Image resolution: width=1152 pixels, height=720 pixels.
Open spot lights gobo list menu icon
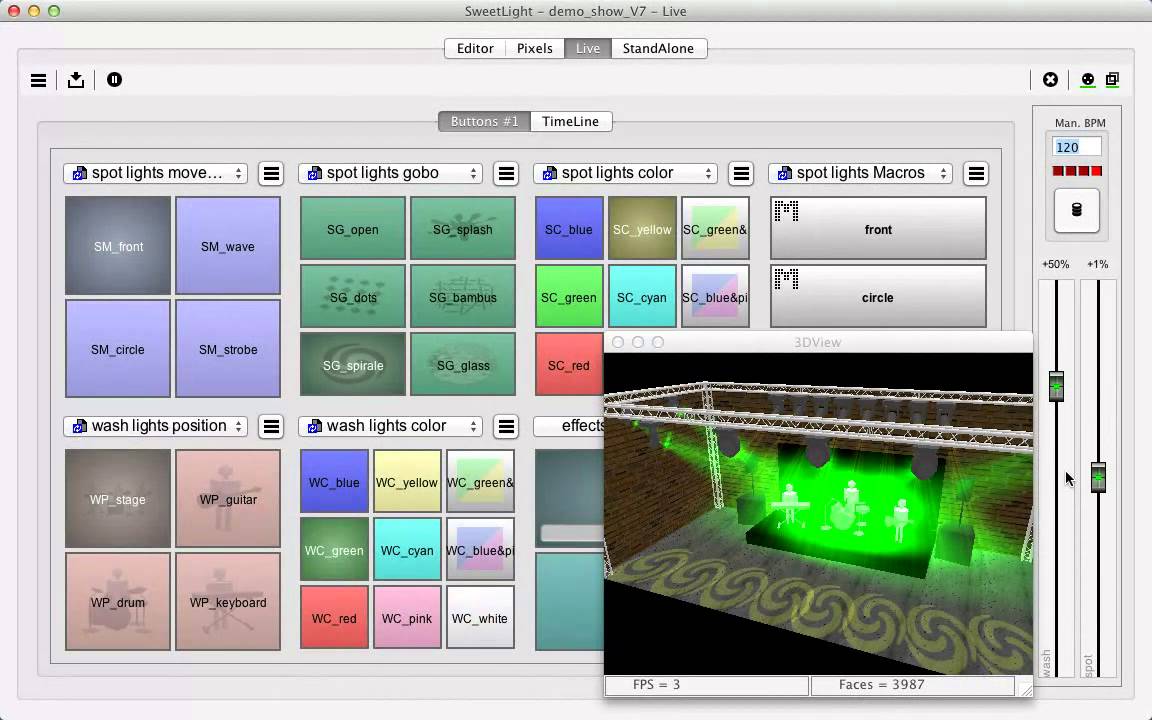[x=506, y=173]
